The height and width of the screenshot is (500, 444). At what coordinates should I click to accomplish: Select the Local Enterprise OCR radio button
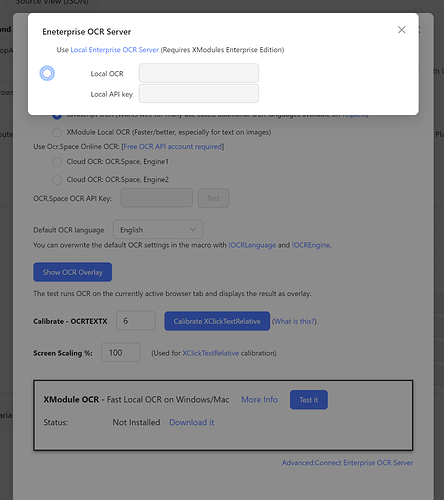pos(47,73)
